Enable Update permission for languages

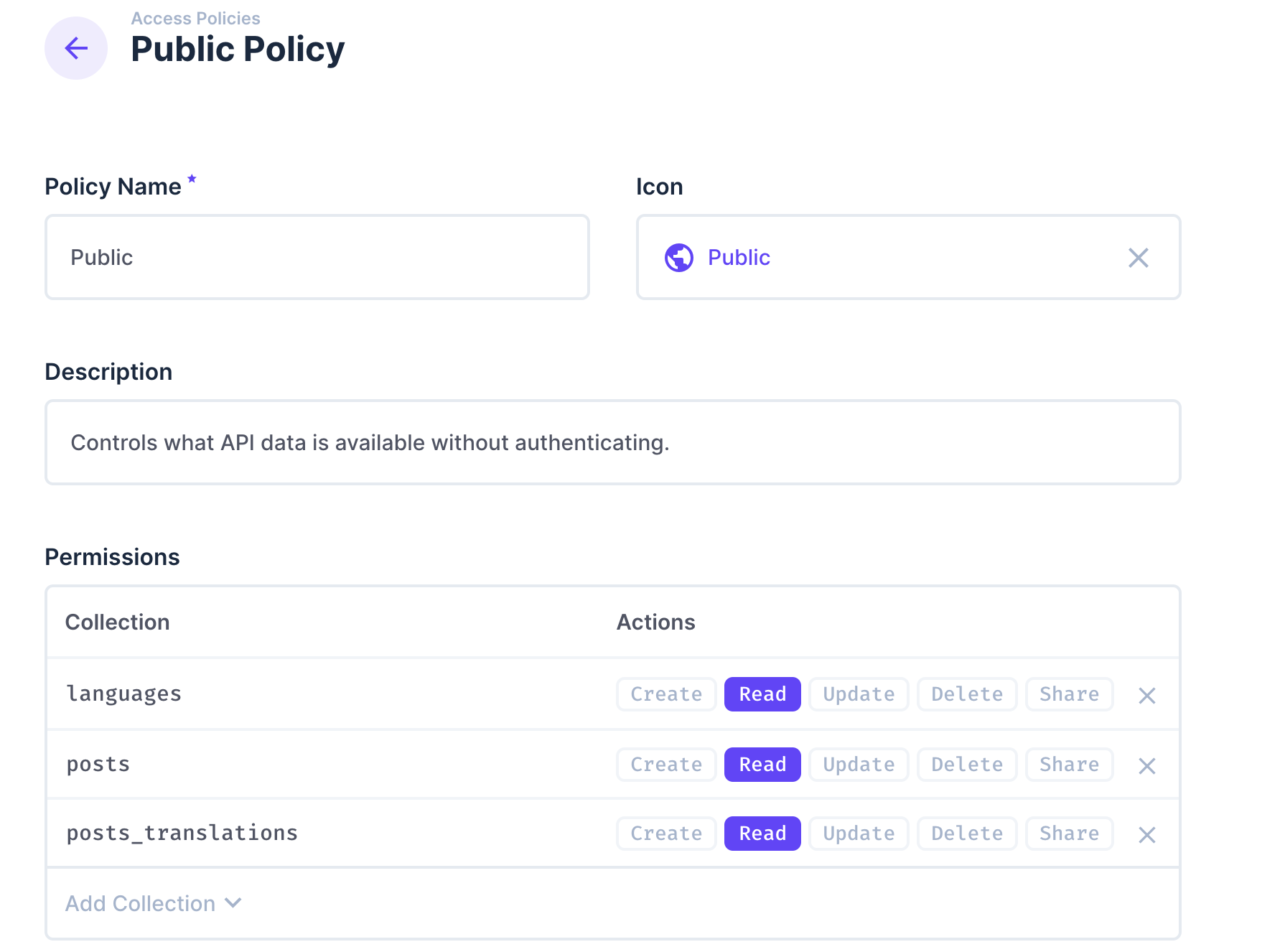(858, 694)
